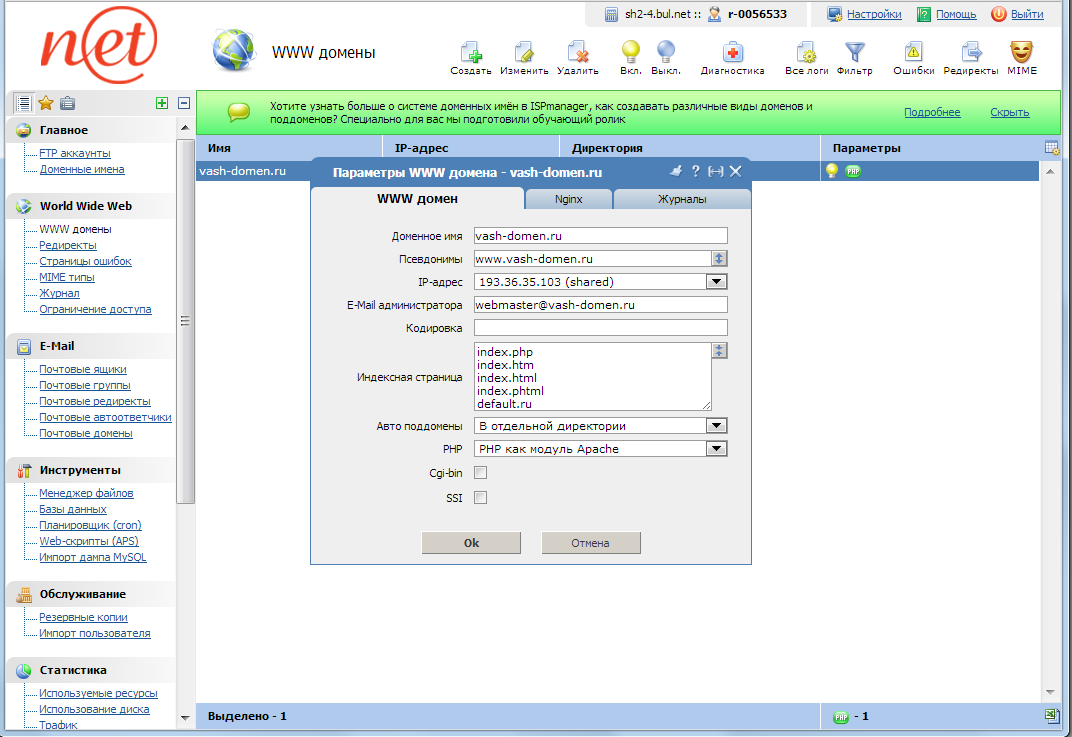Viewport: 1072px width, 737px height.
Task: Switch to the Nginx tab
Action: [x=568, y=199]
